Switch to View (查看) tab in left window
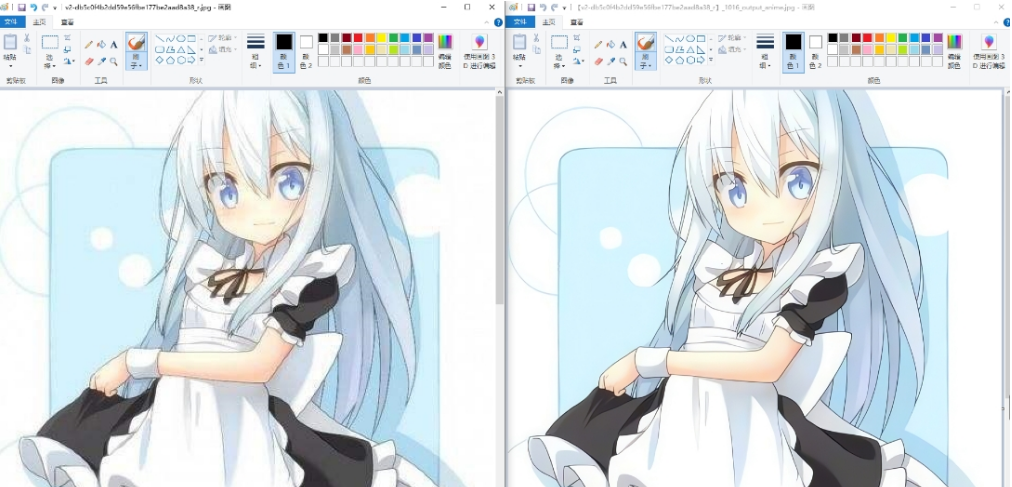 [67, 22]
